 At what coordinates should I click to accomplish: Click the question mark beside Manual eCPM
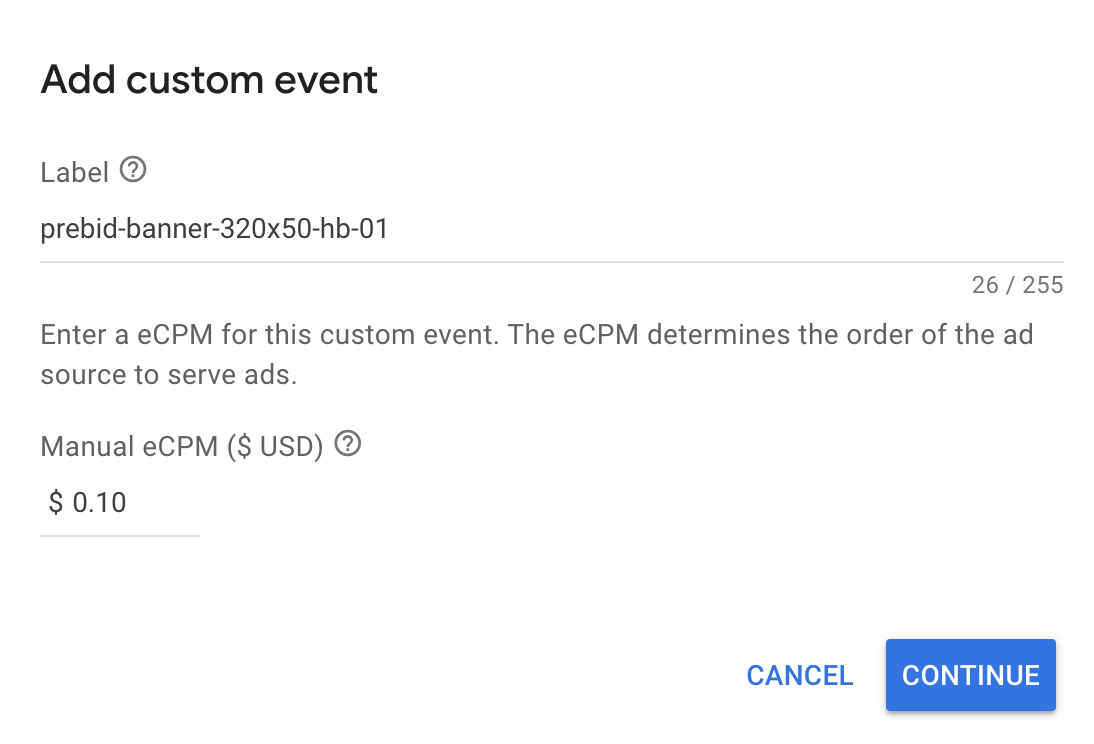(x=347, y=444)
